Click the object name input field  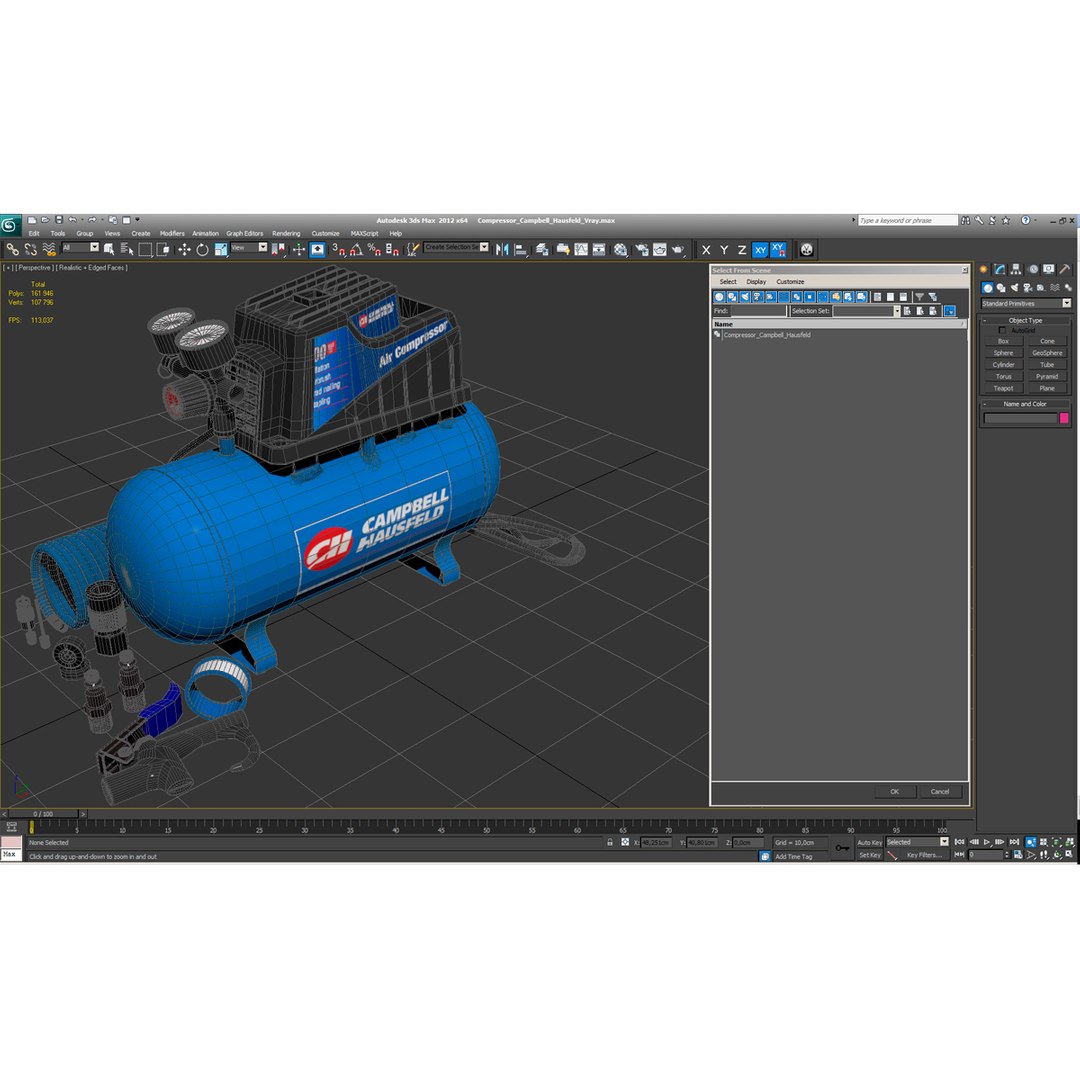(x=1020, y=418)
